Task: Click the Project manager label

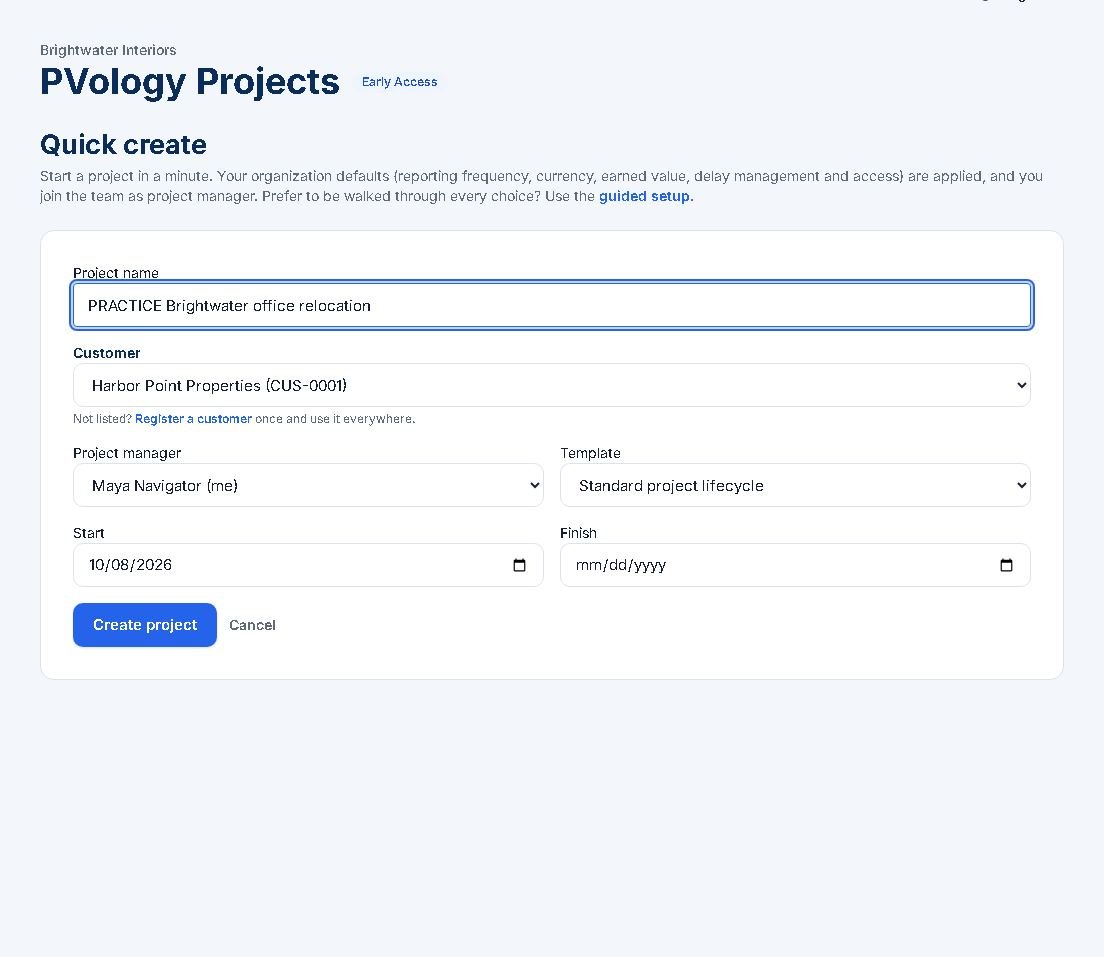Action: 127,453
